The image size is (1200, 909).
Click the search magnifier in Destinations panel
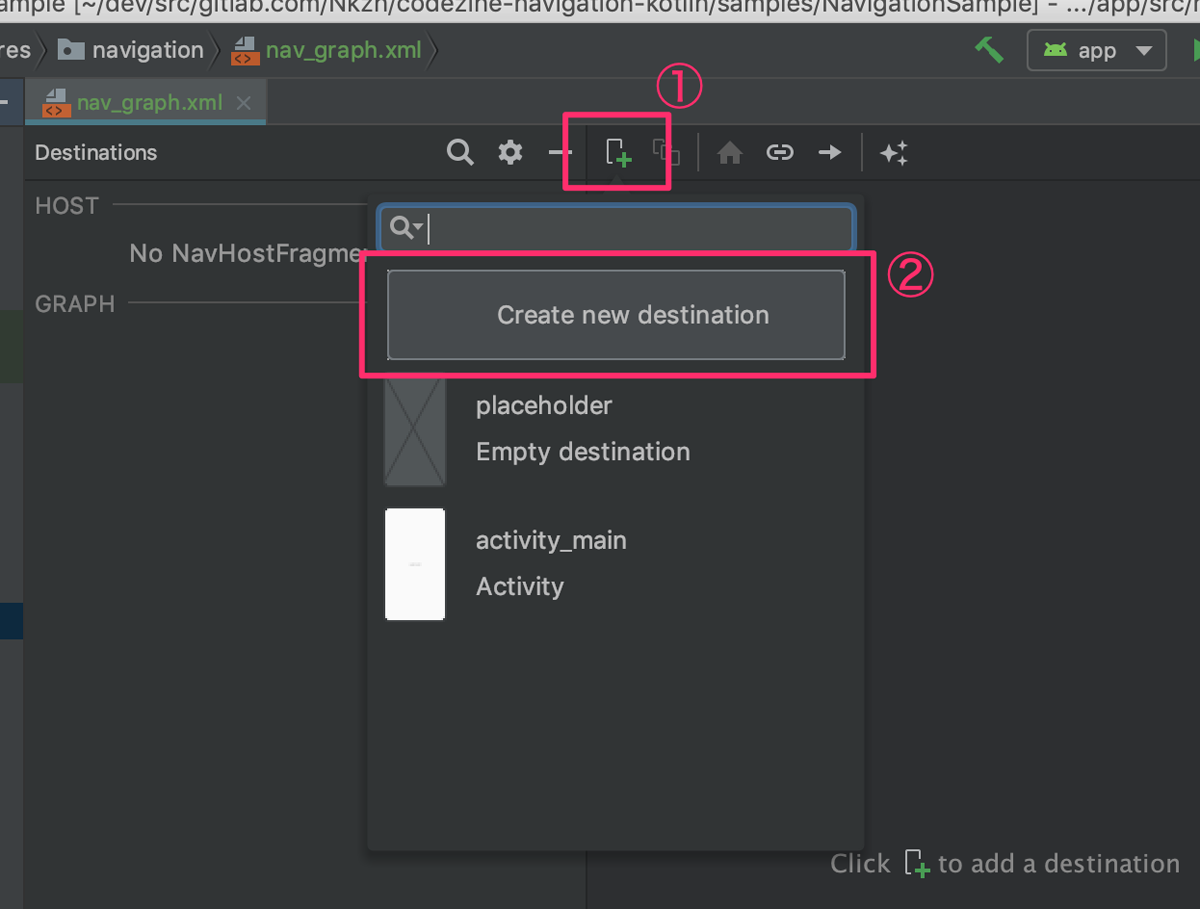(460, 153)
